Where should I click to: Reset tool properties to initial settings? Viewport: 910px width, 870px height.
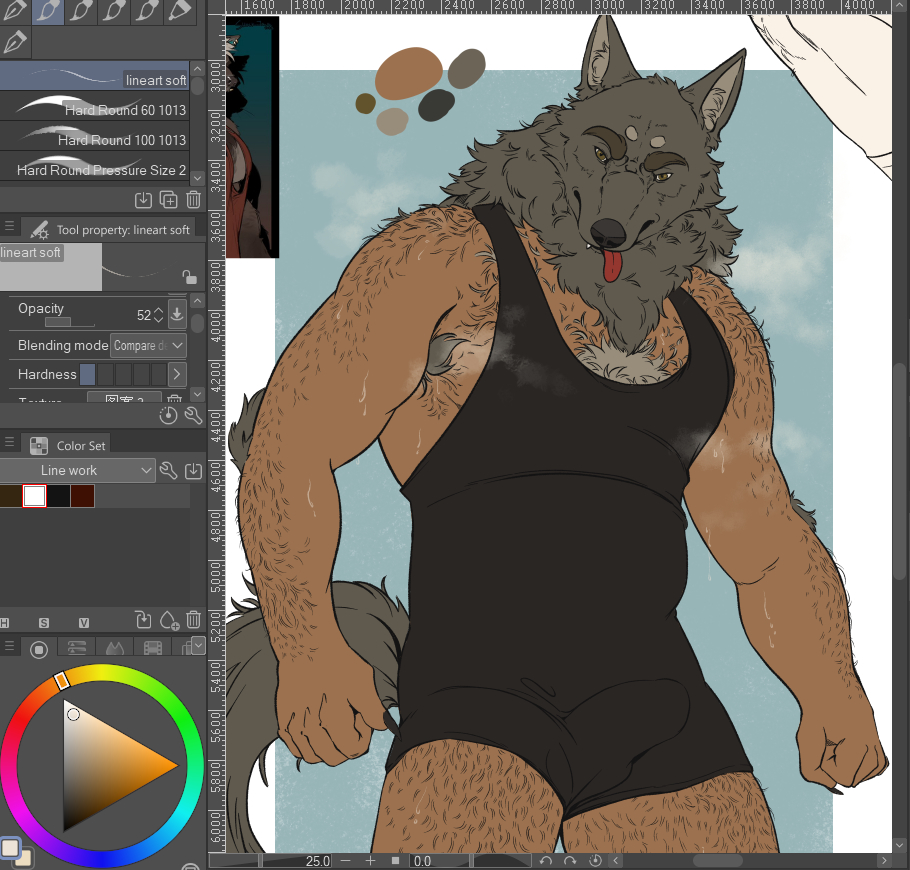tap(168, 415)
